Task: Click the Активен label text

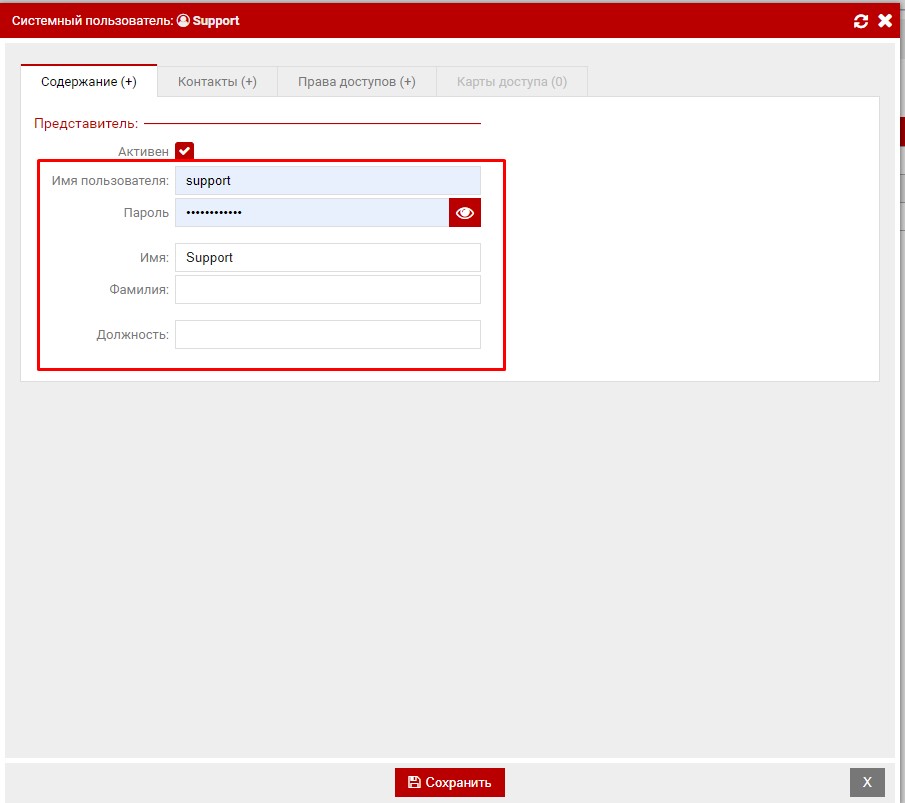Action: click(x=143, y=151)
